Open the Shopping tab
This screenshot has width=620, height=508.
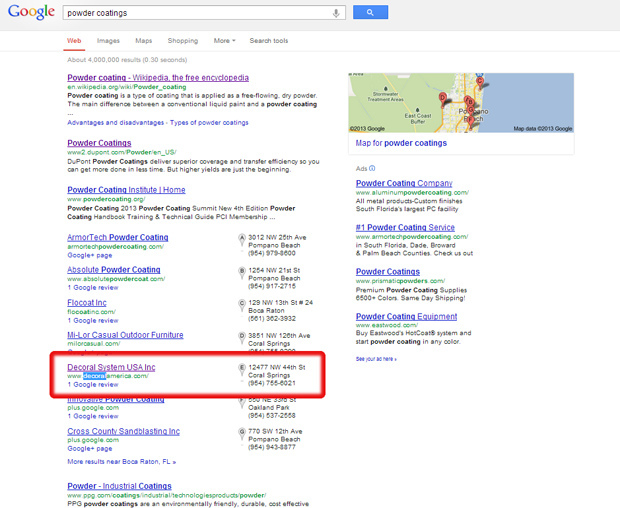[x=182, y=41]
